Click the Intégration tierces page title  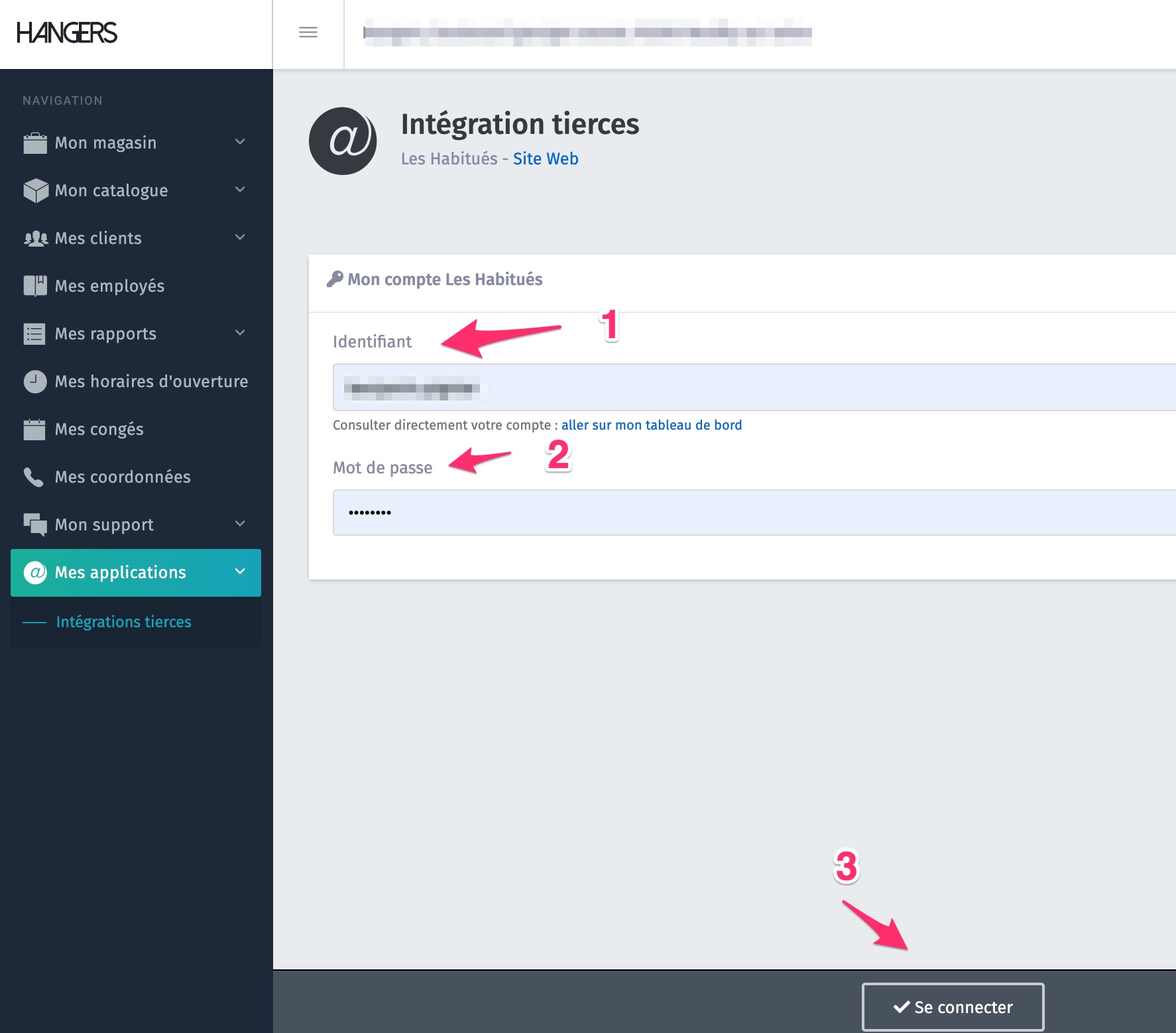[x=520, y=125]
